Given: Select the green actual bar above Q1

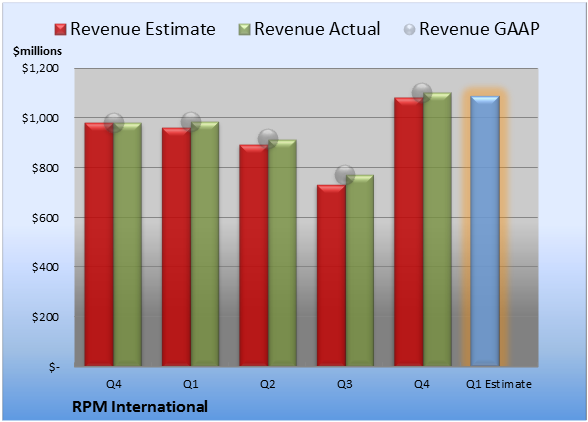Looking at the screenshot, I should coord(205,244).
